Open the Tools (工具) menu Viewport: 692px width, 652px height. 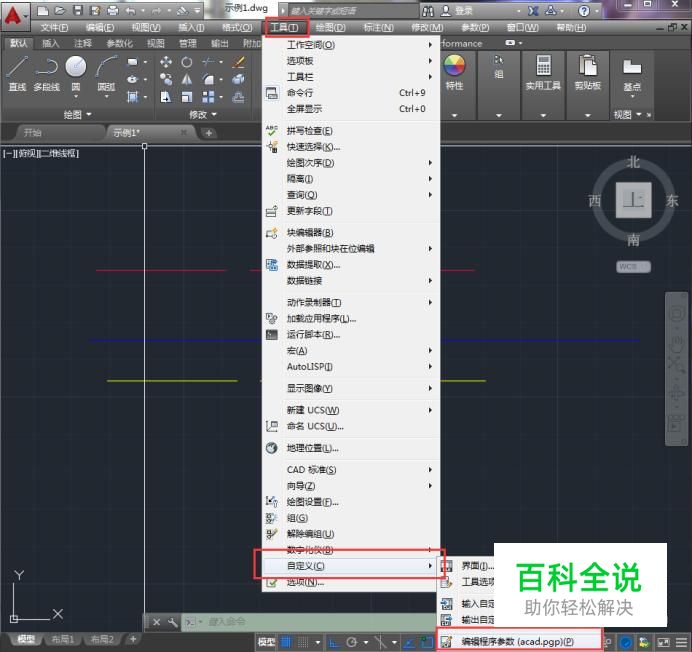(x=284, y=28)
